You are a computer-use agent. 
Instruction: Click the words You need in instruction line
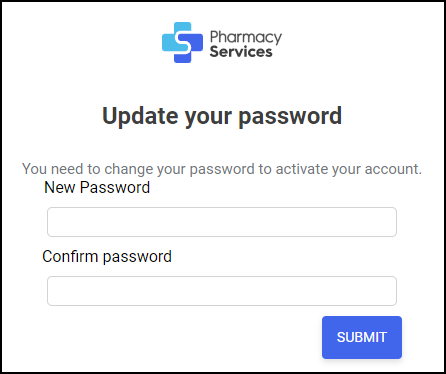coord(53,169)
